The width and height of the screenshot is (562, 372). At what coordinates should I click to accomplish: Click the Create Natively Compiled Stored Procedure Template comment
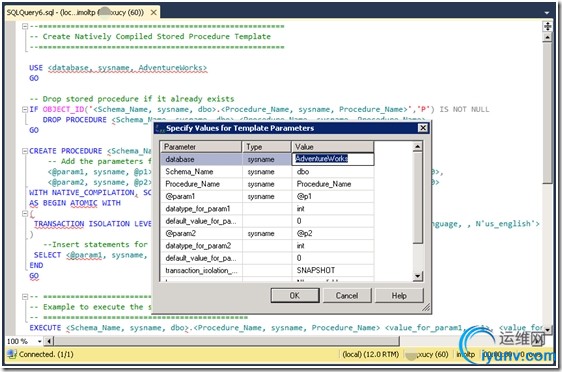tap(150, 37)
